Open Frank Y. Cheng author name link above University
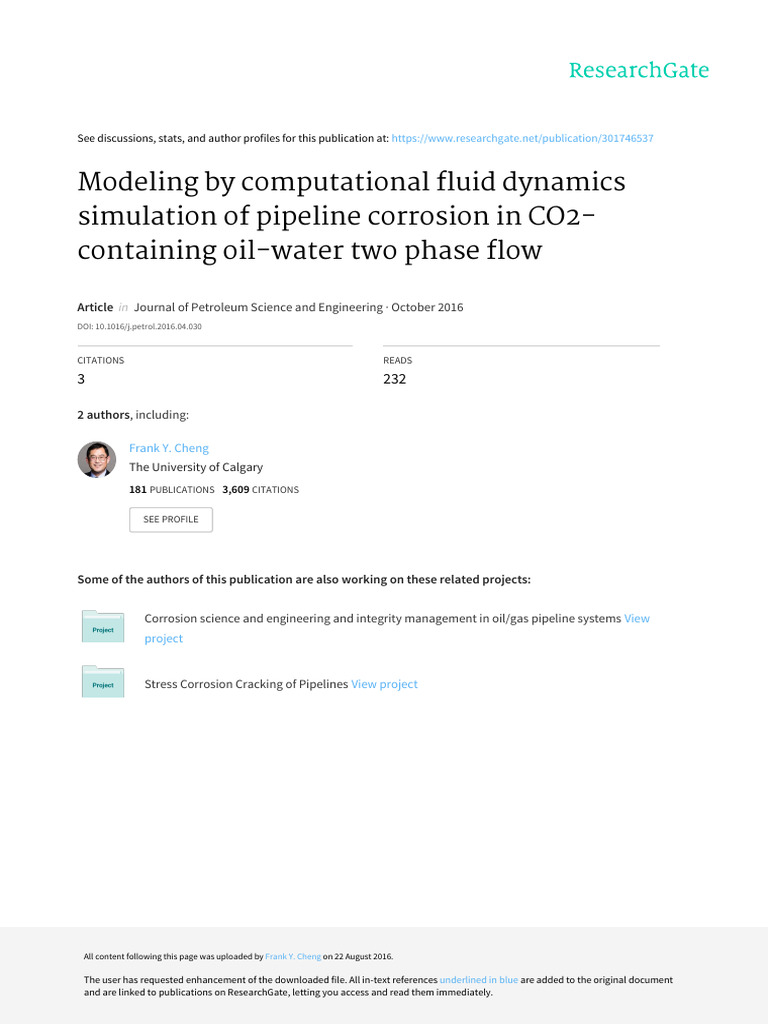This screenshot has width=768, height=1024. point(169,448)
